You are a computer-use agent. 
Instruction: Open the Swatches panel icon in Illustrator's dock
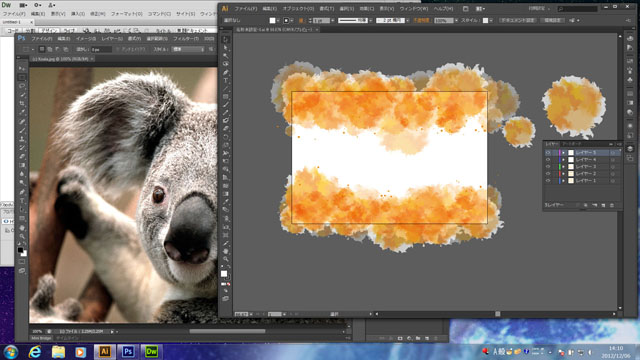click(630, 61)
